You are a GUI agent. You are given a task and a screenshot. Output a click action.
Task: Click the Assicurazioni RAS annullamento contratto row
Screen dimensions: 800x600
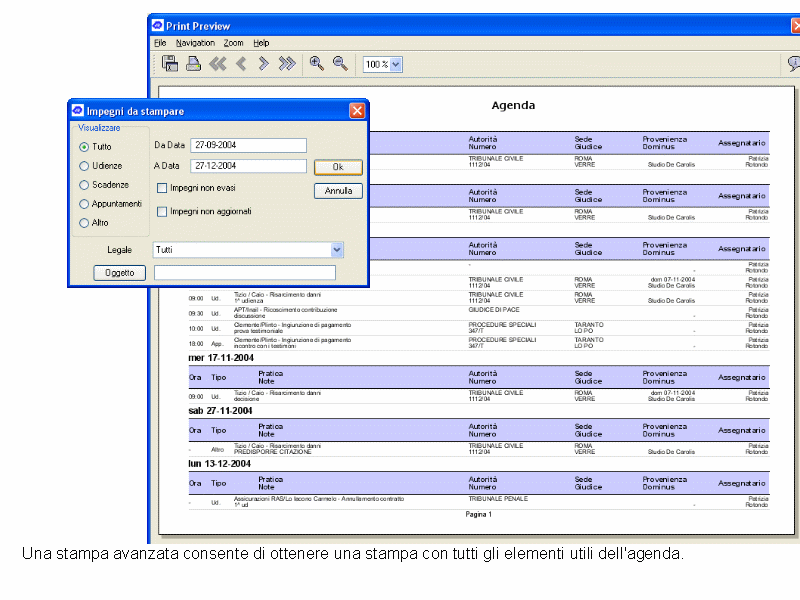coord(479,502)
